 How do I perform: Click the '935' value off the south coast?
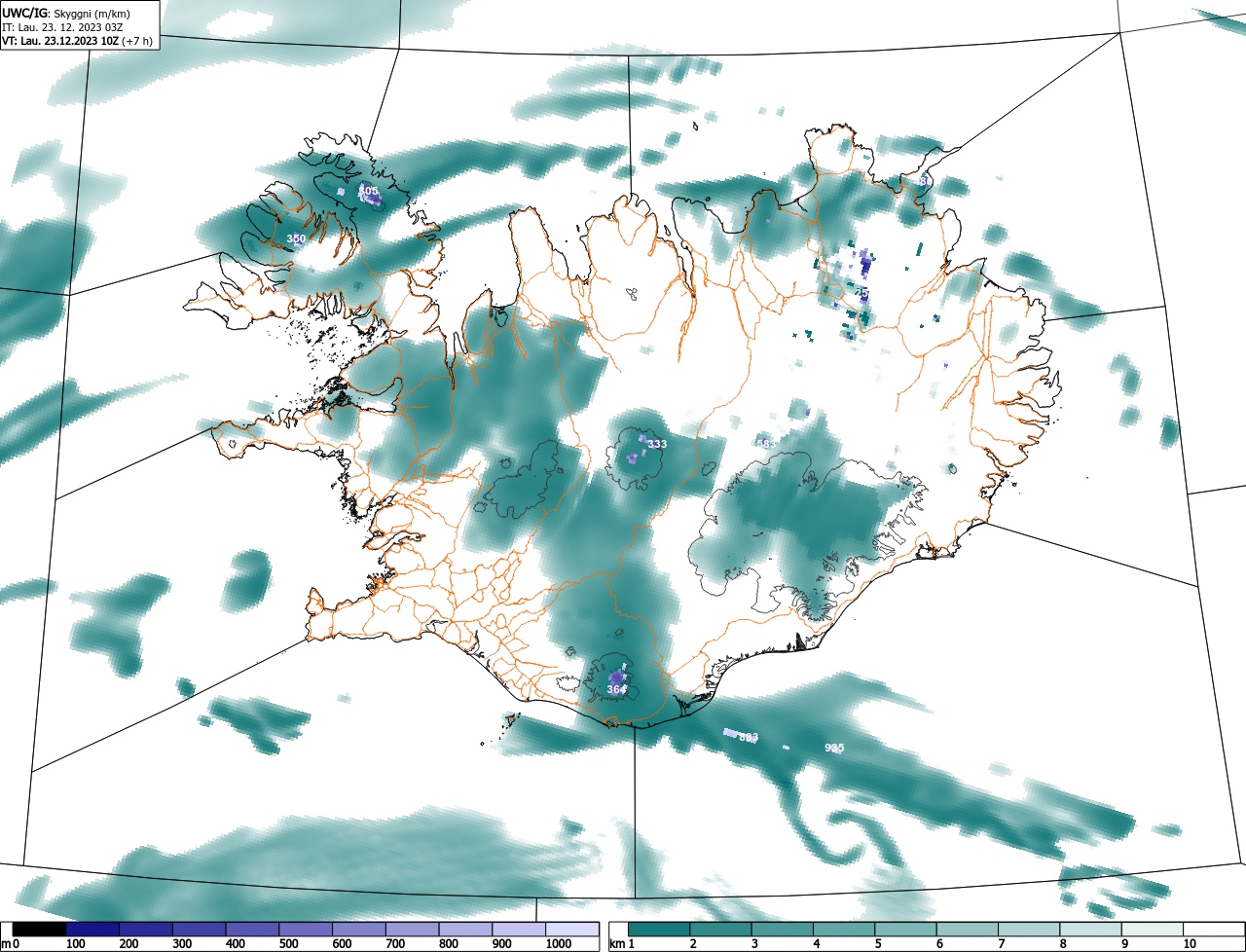(x=834, y=748)
